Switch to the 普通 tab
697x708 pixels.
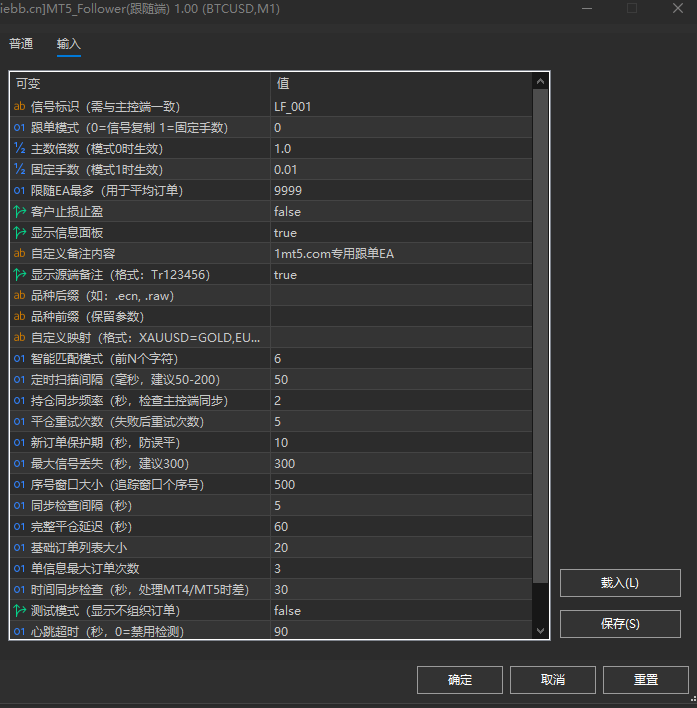pyautogui.click(x=21, y=44)
